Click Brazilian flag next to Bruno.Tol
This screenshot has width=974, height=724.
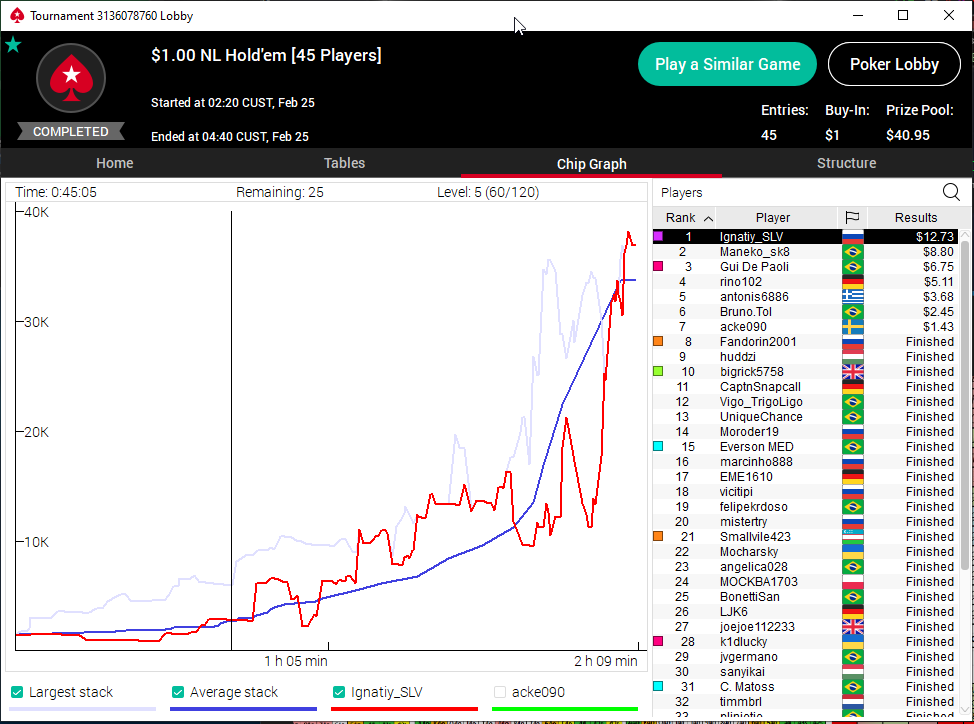(x=852, y=312)
